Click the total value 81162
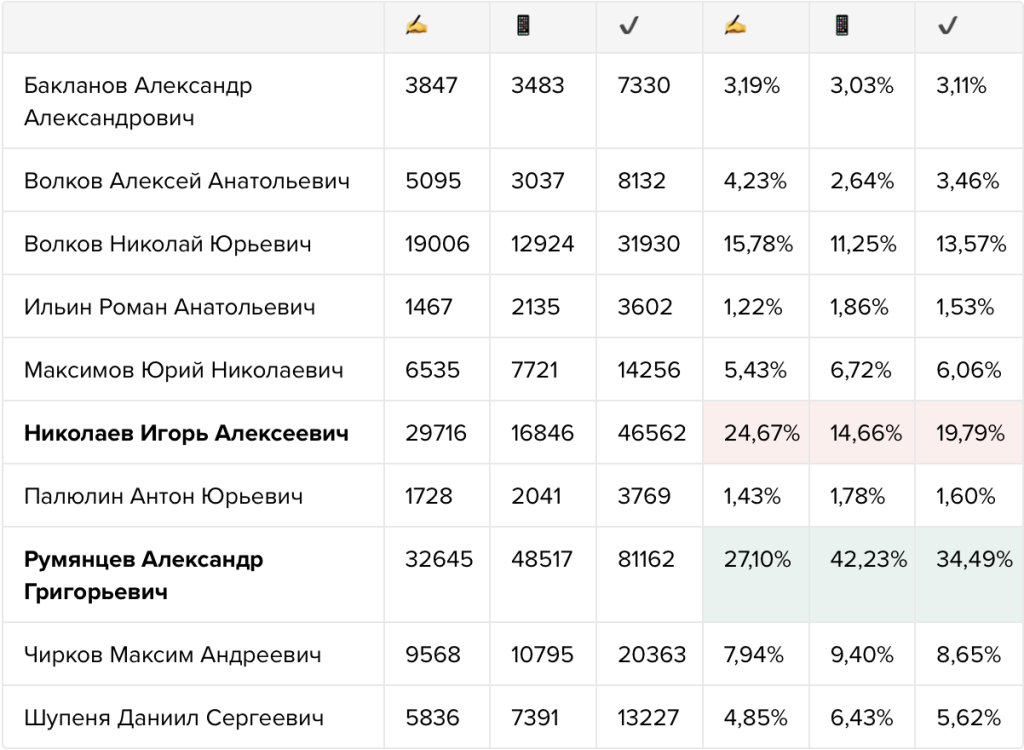Image resolution: width=1024 pixels, height=750 pixels. point(646,559)
